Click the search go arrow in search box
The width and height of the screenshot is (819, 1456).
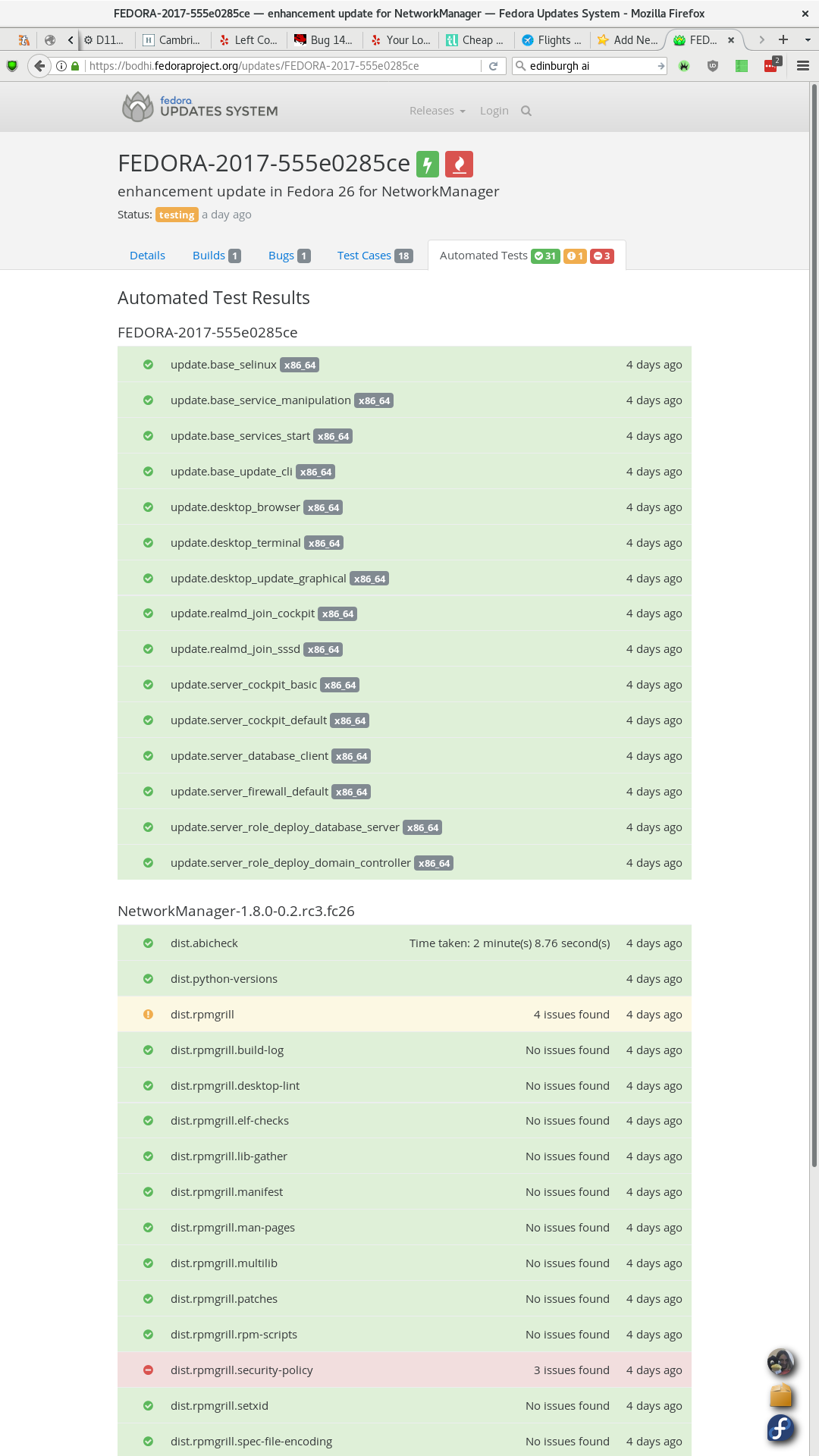pos(661,66)
